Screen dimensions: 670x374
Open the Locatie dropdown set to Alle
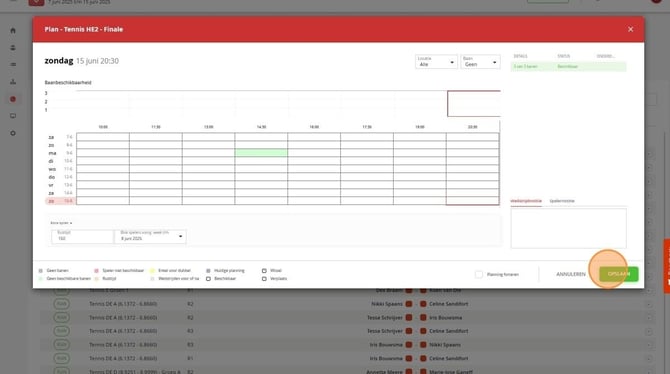tap(436, 62)
